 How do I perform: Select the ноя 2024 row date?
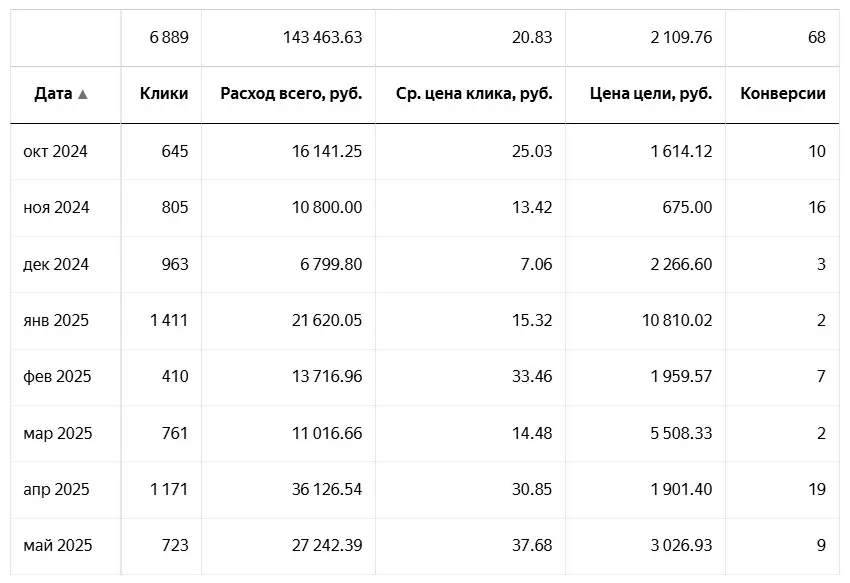pyautogui.click(x=56, y=208)
